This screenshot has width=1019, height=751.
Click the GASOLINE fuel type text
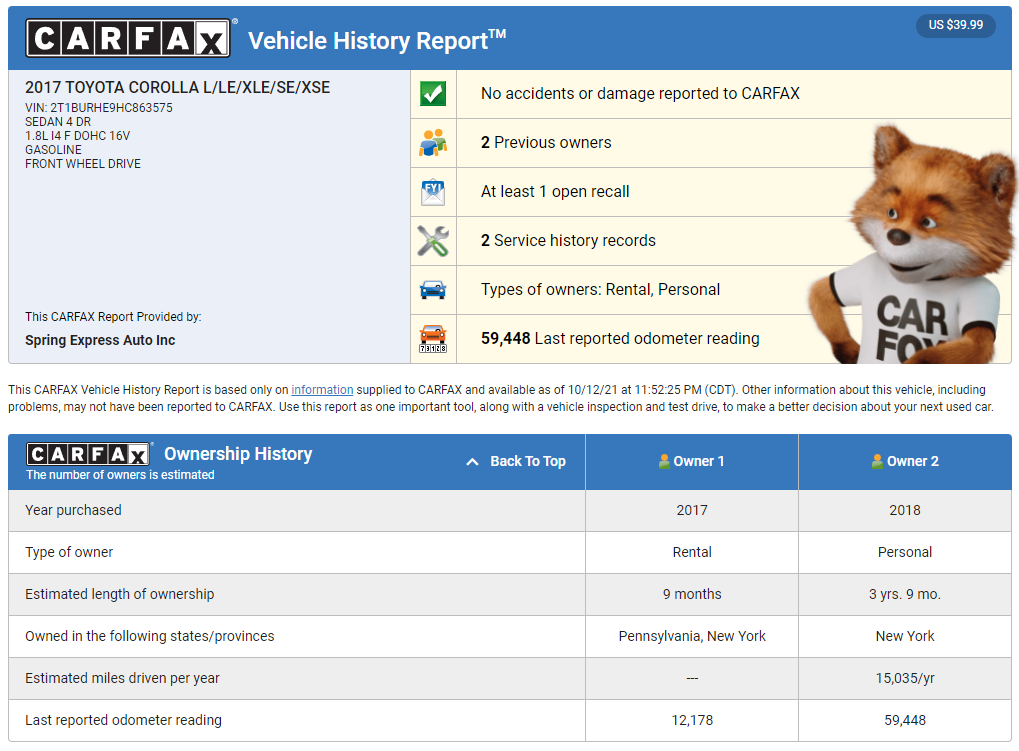(53, 150)
